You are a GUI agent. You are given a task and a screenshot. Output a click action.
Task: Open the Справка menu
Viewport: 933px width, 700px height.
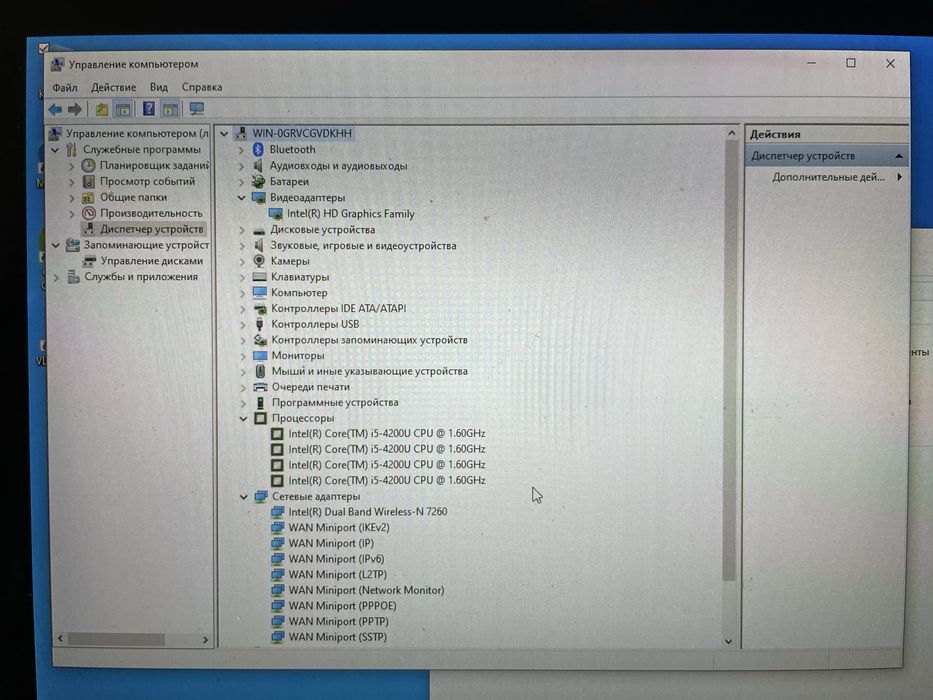(x=202, y=88)
